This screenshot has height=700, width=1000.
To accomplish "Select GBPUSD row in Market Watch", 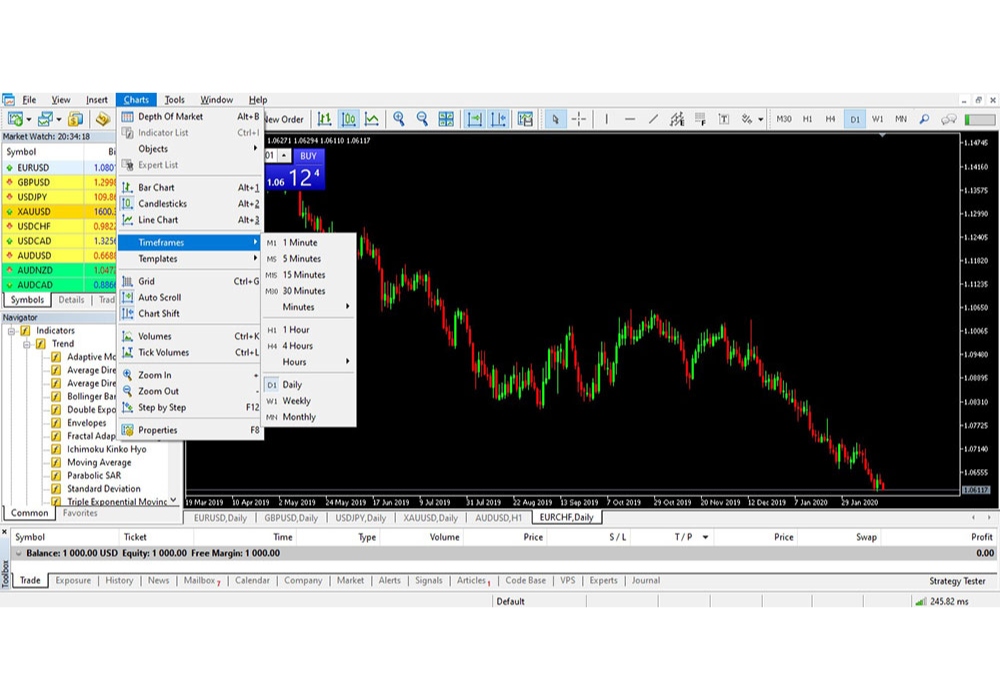I will (59, 182).
